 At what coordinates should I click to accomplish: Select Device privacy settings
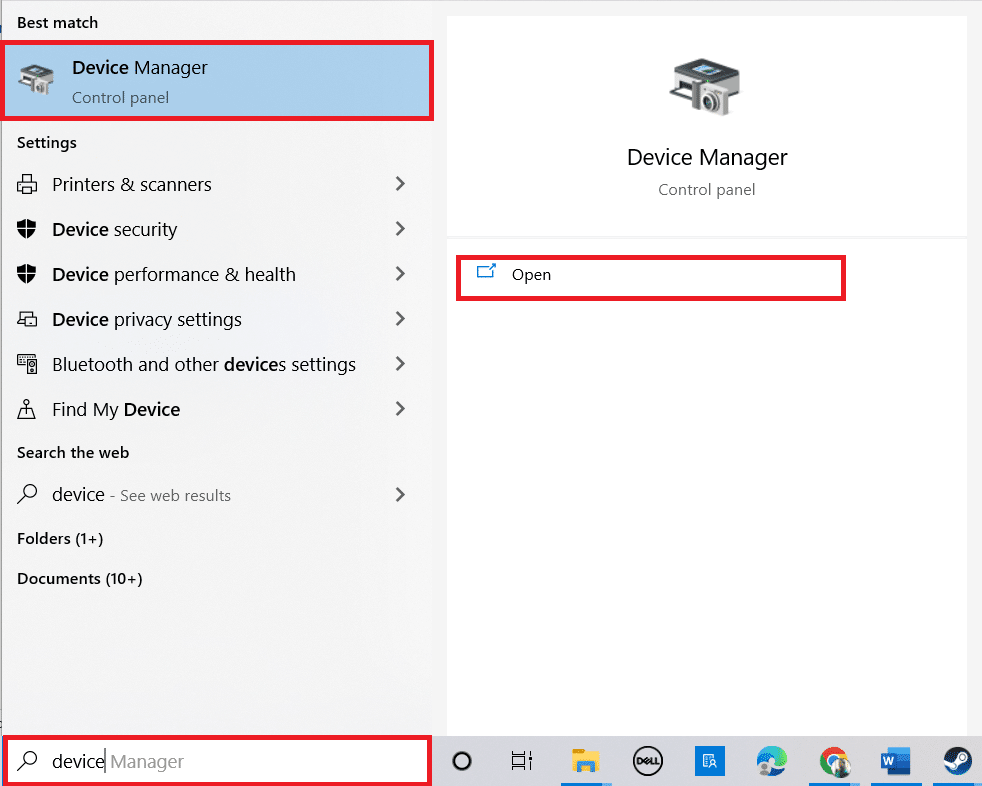[147, 319]
